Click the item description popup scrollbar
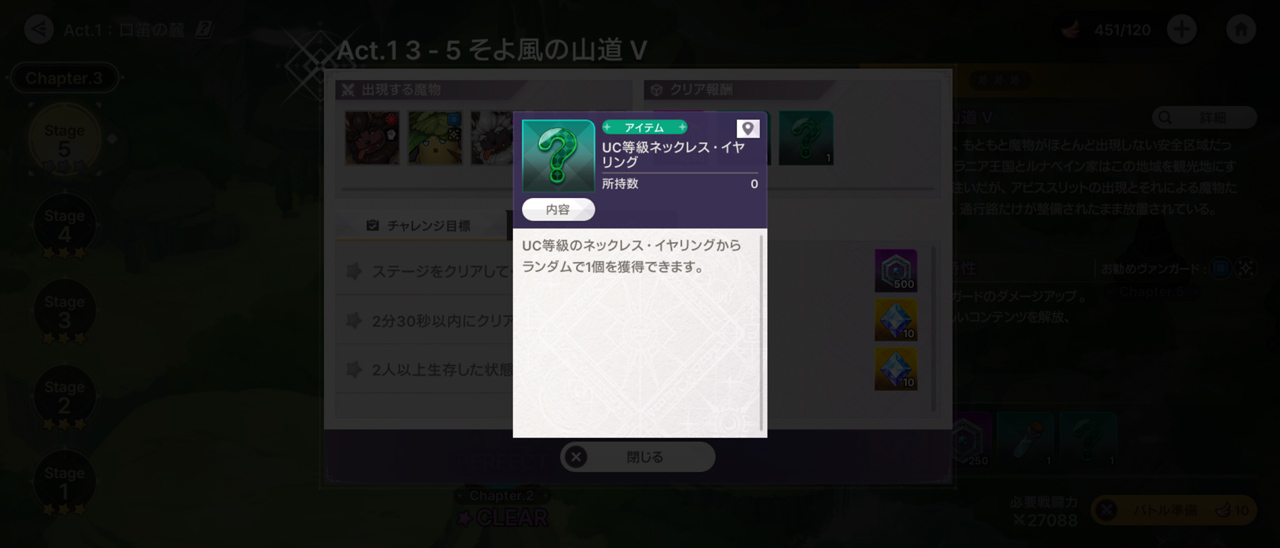This screenshot has height=548, width=1280. (x=762, y=333)
